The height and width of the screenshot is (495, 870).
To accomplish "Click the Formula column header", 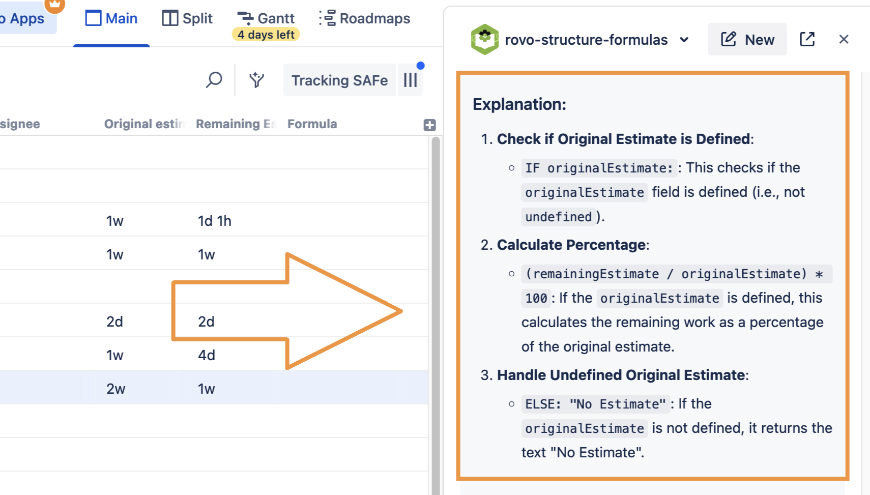I will click(312, 124).
